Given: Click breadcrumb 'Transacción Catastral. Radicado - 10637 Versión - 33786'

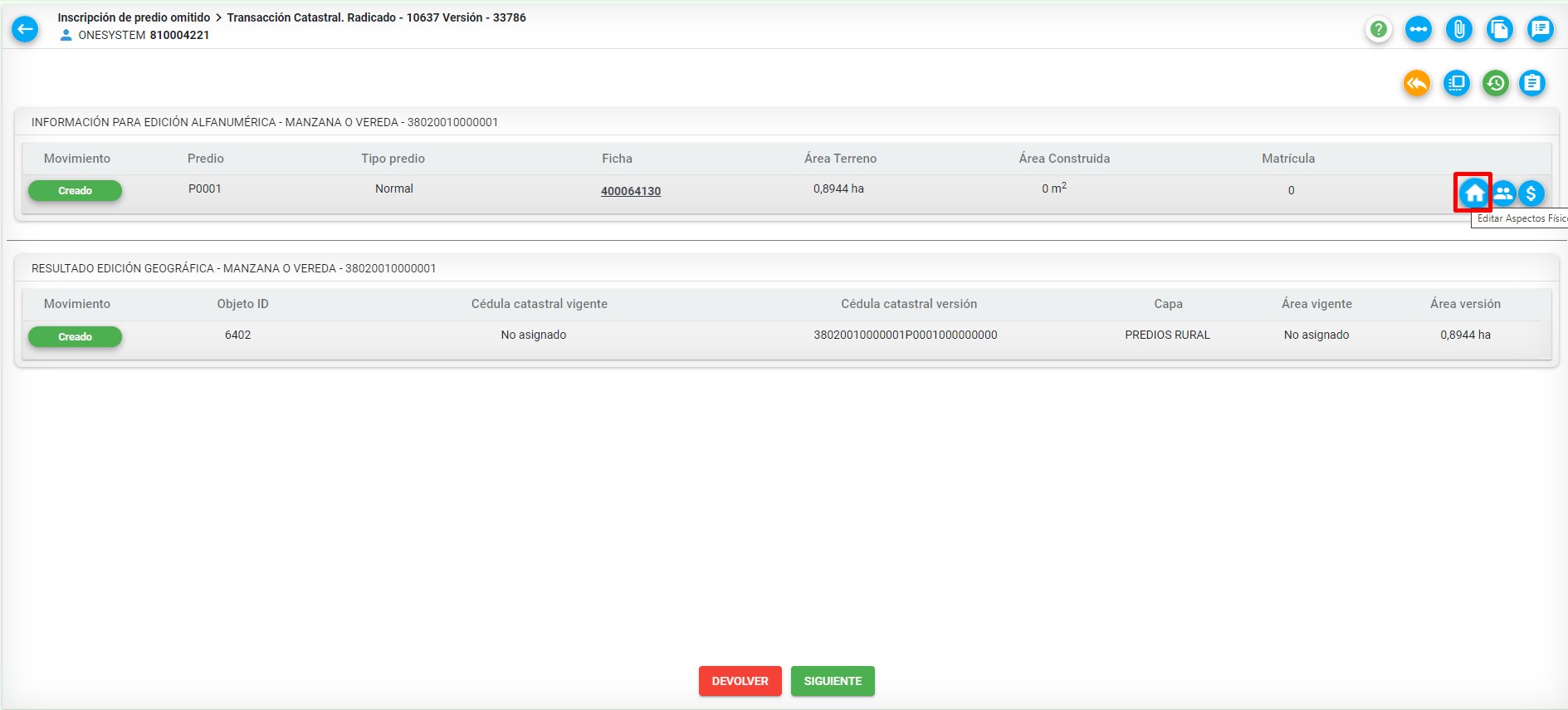Looking at the screenshot, I should [376, 17].
